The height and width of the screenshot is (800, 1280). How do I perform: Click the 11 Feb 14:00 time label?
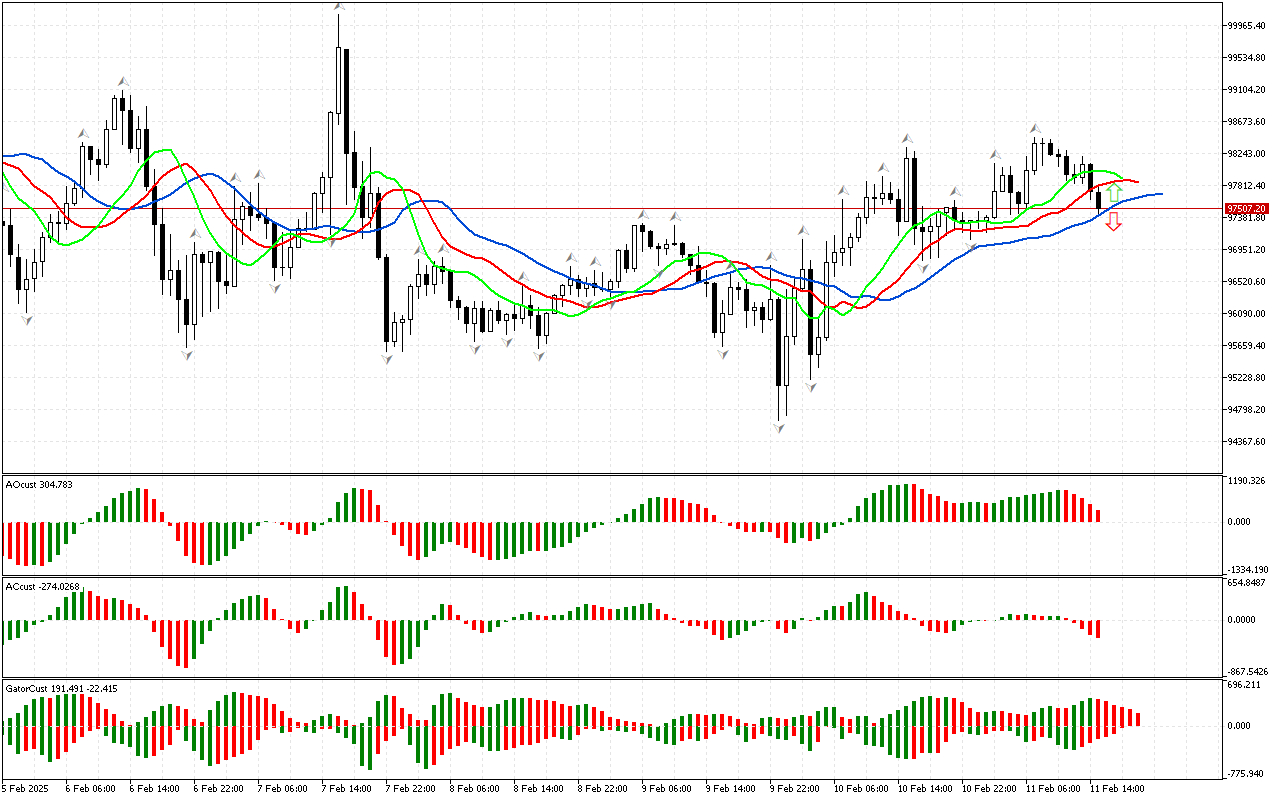(1117, 789)
